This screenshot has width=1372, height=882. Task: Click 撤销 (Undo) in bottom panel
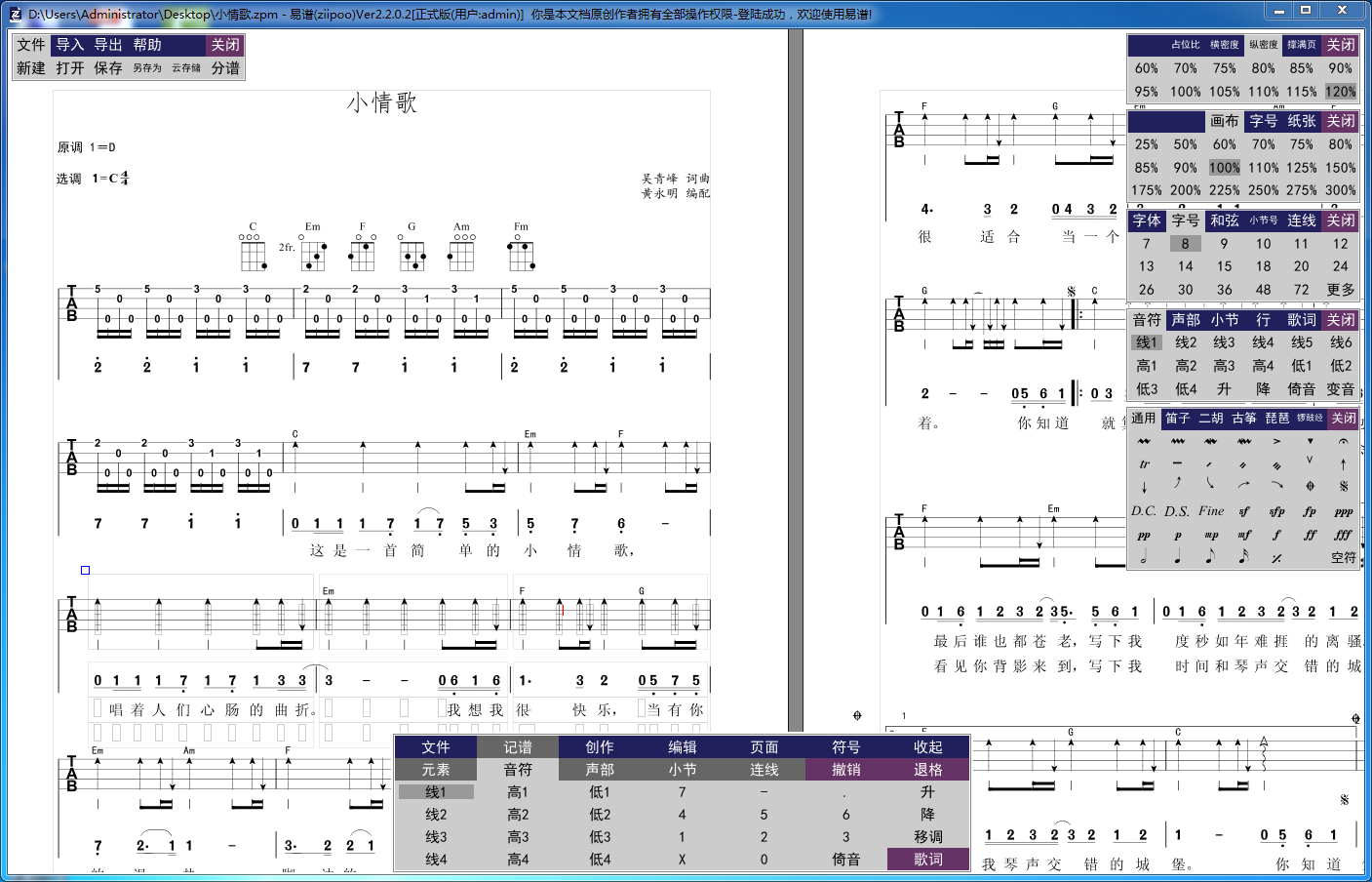[x=846, y=770]
